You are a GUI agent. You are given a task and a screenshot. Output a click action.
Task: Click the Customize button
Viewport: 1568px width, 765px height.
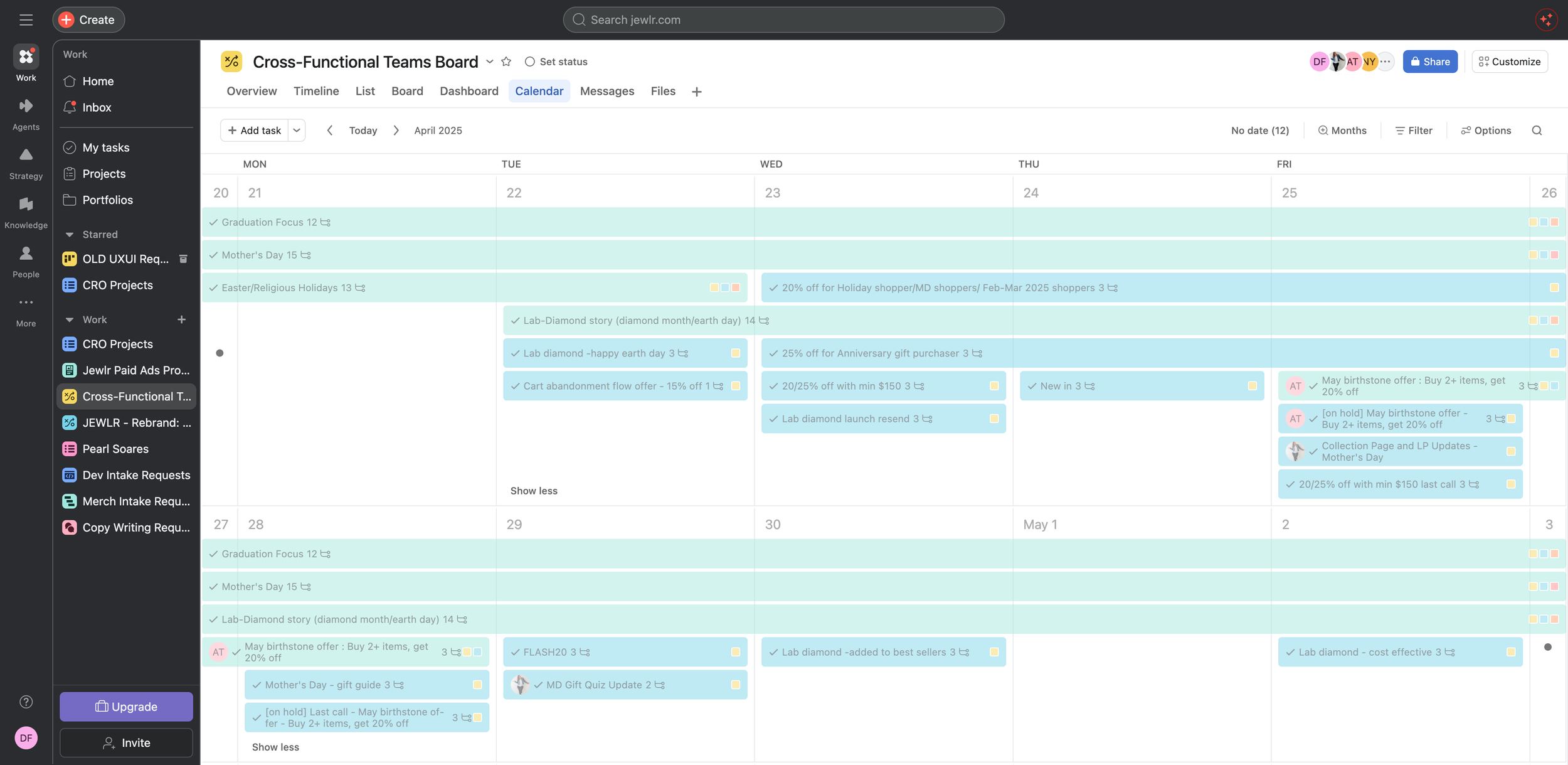coord(1510,62)
